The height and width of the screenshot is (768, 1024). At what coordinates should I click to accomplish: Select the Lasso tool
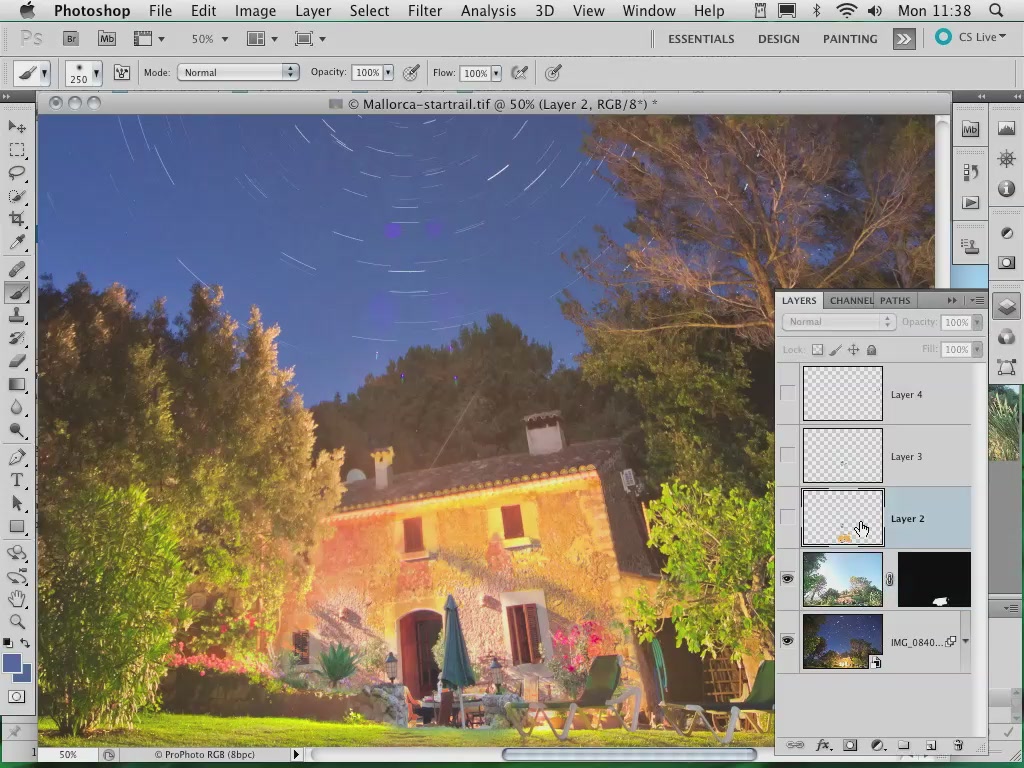click(x=16, y=173)
